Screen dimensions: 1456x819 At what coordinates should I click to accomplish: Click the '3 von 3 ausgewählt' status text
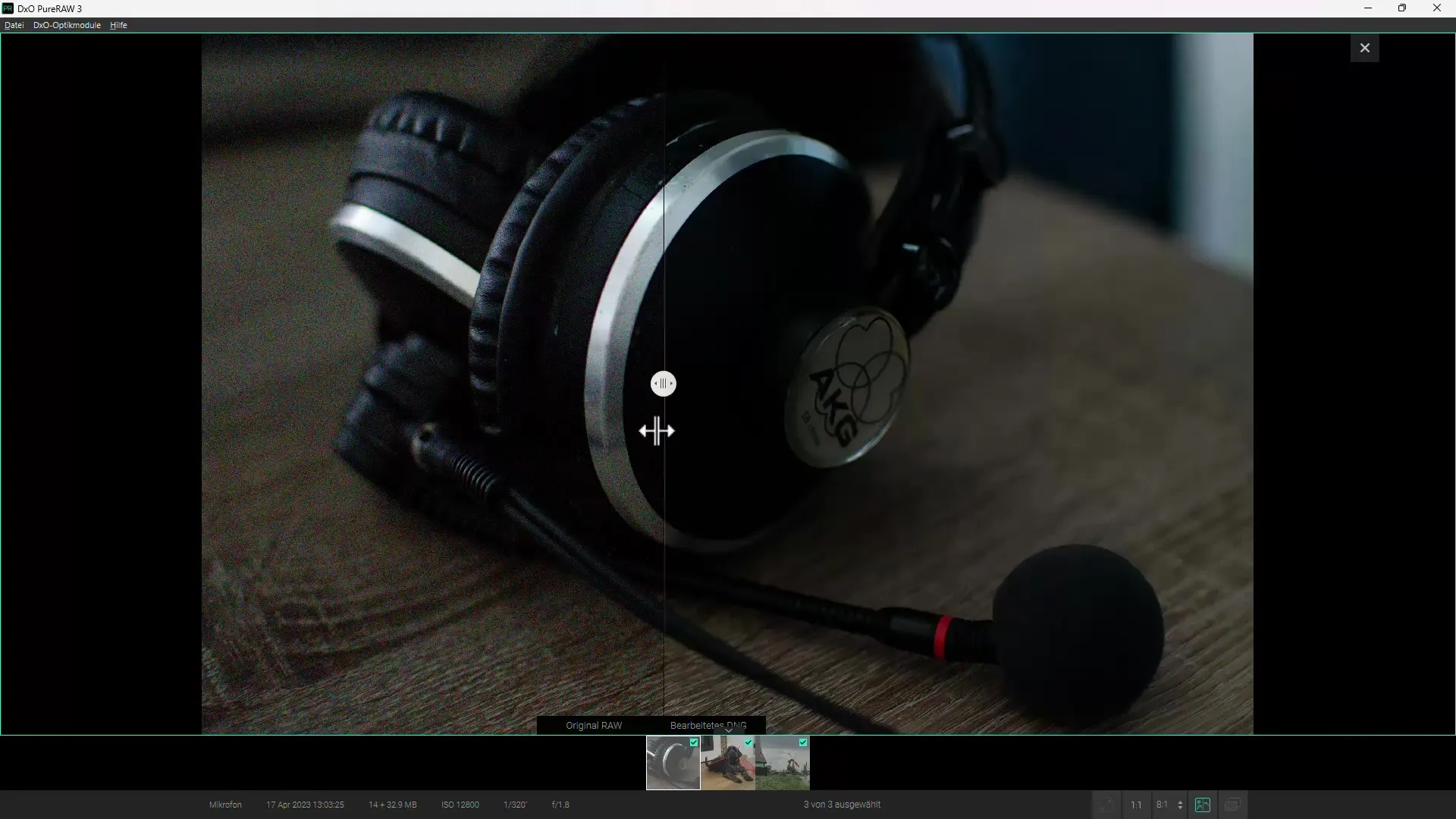click(842, 805)
